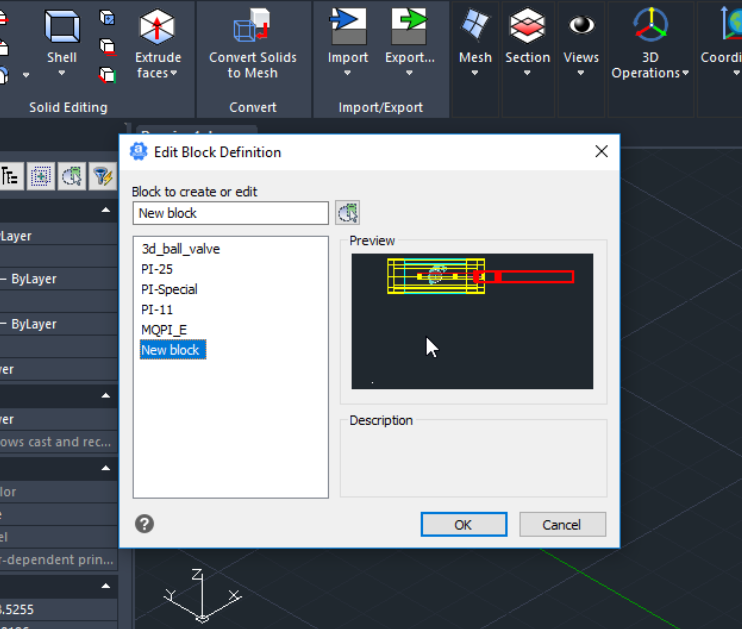This screenshot has height=629, width=742.
Task: Collapse the top properties section arrow
Action: tap(105, 211)
